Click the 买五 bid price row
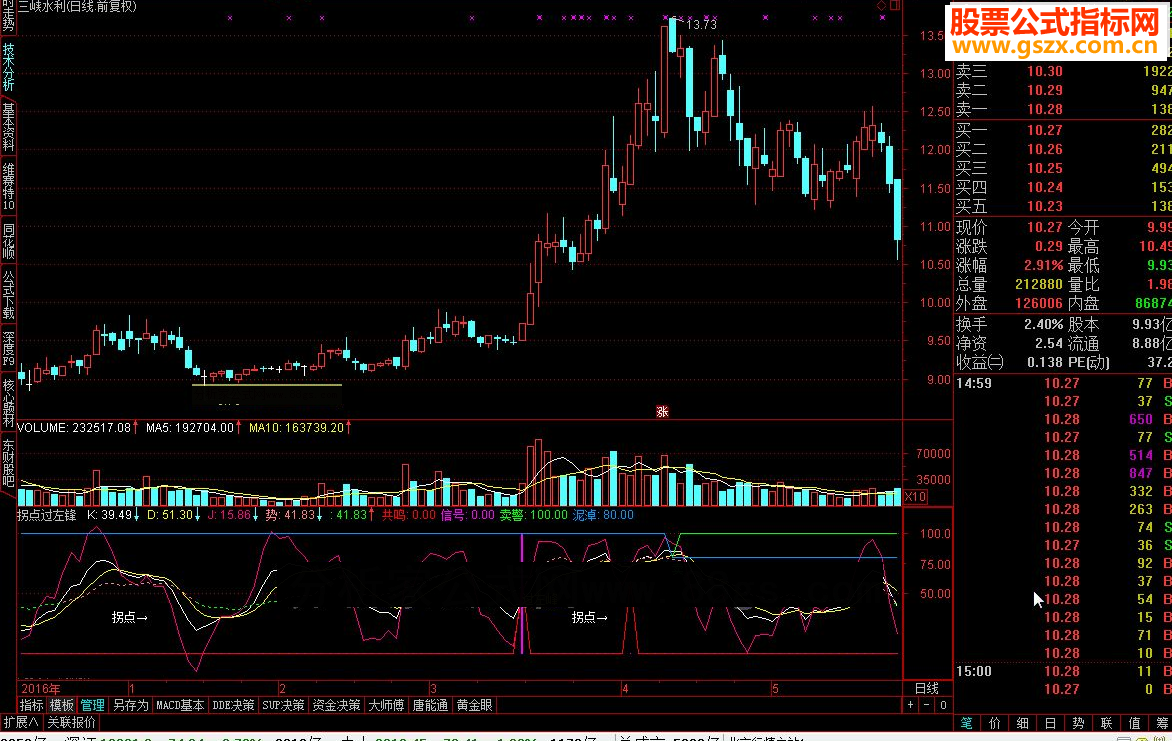The width and height of the screenshot is (1172, 741). click(x=1063, y=206)
